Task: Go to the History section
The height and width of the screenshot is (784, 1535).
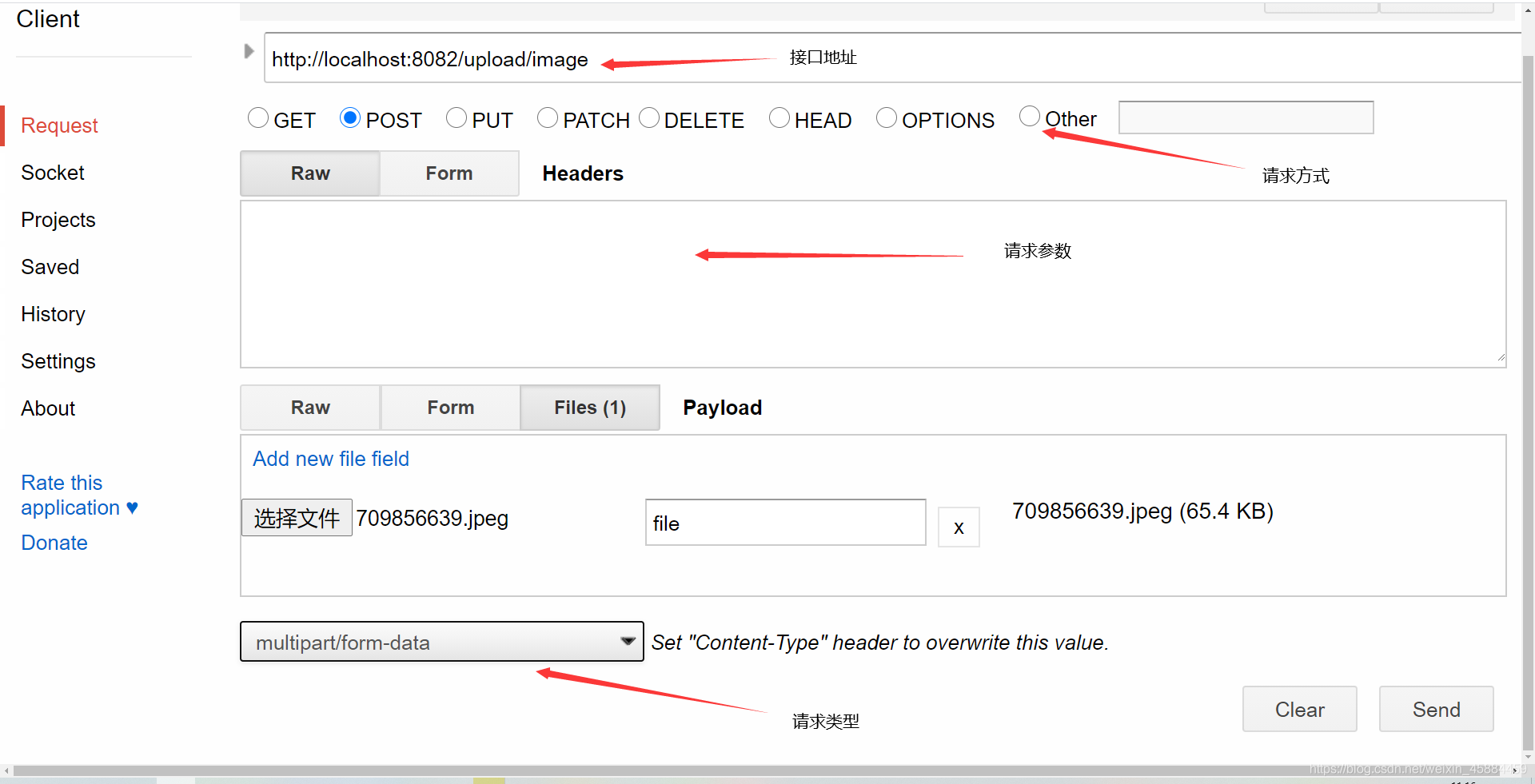Action: click(52, 313)
